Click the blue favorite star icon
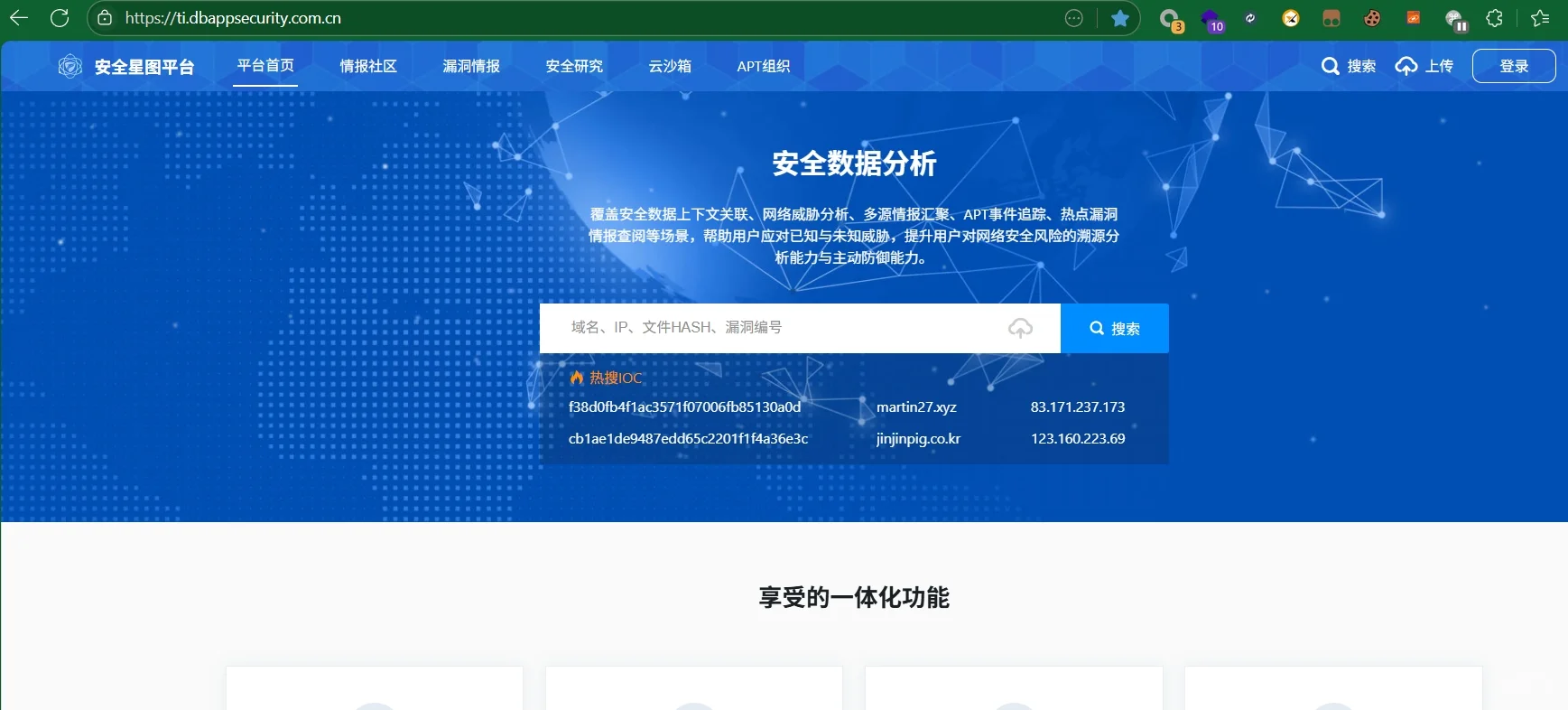This screenshot has height=710, width=1568. (x=1120, y=18)
